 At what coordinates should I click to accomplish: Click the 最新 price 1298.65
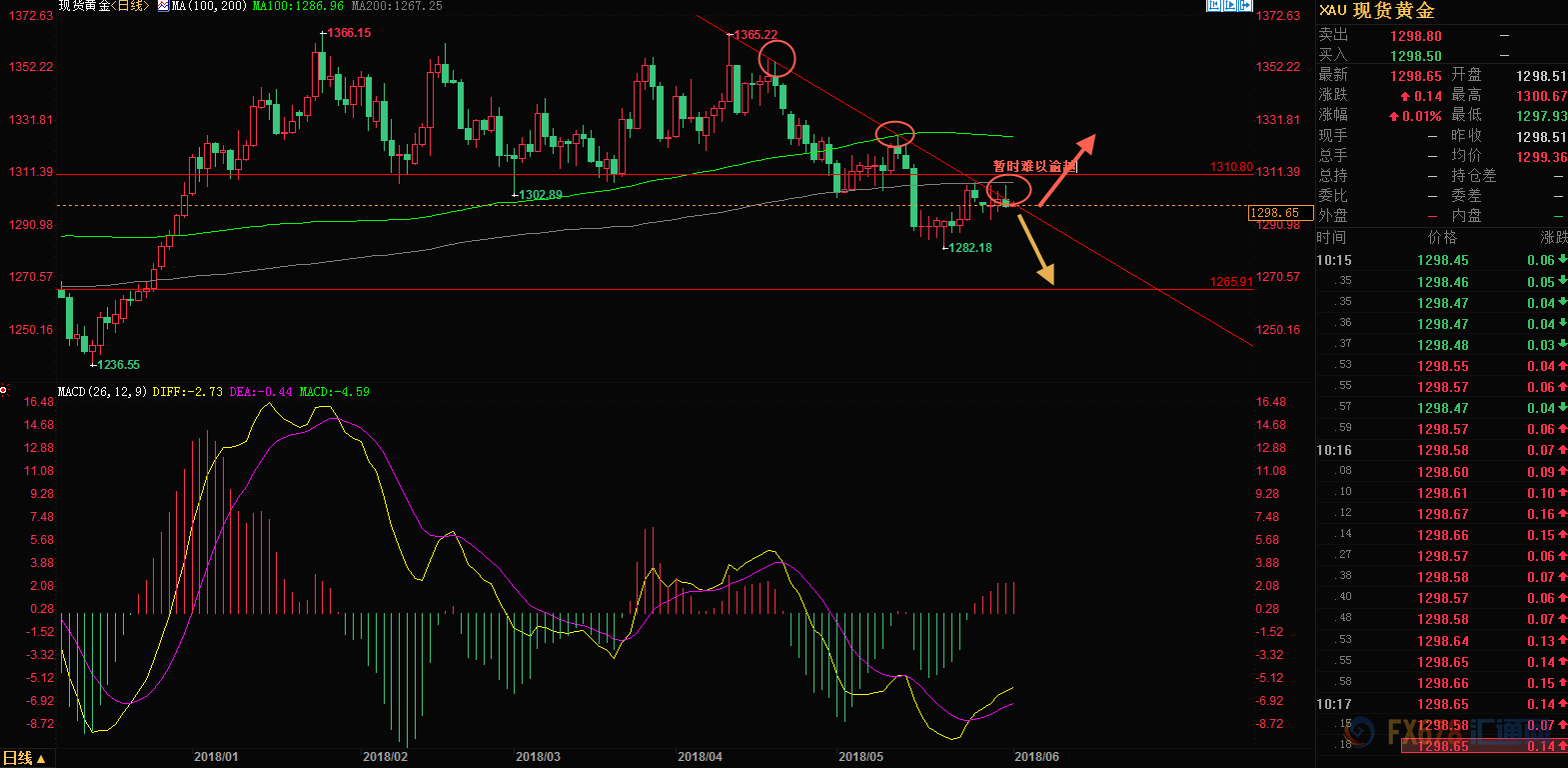pos(1416,76)
